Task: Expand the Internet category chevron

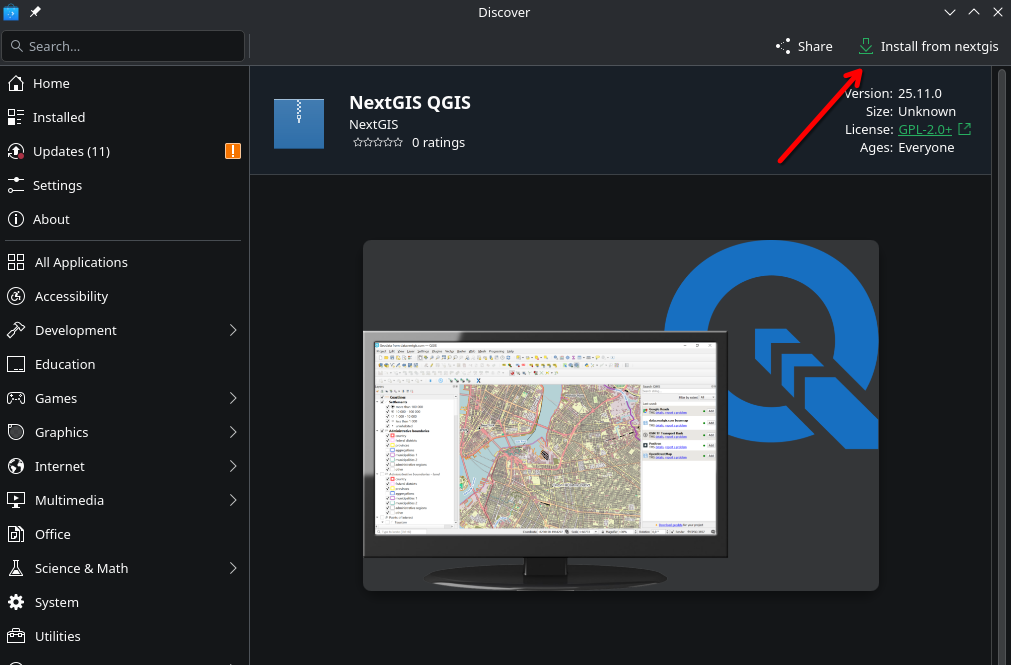Action: coord(233,467)
